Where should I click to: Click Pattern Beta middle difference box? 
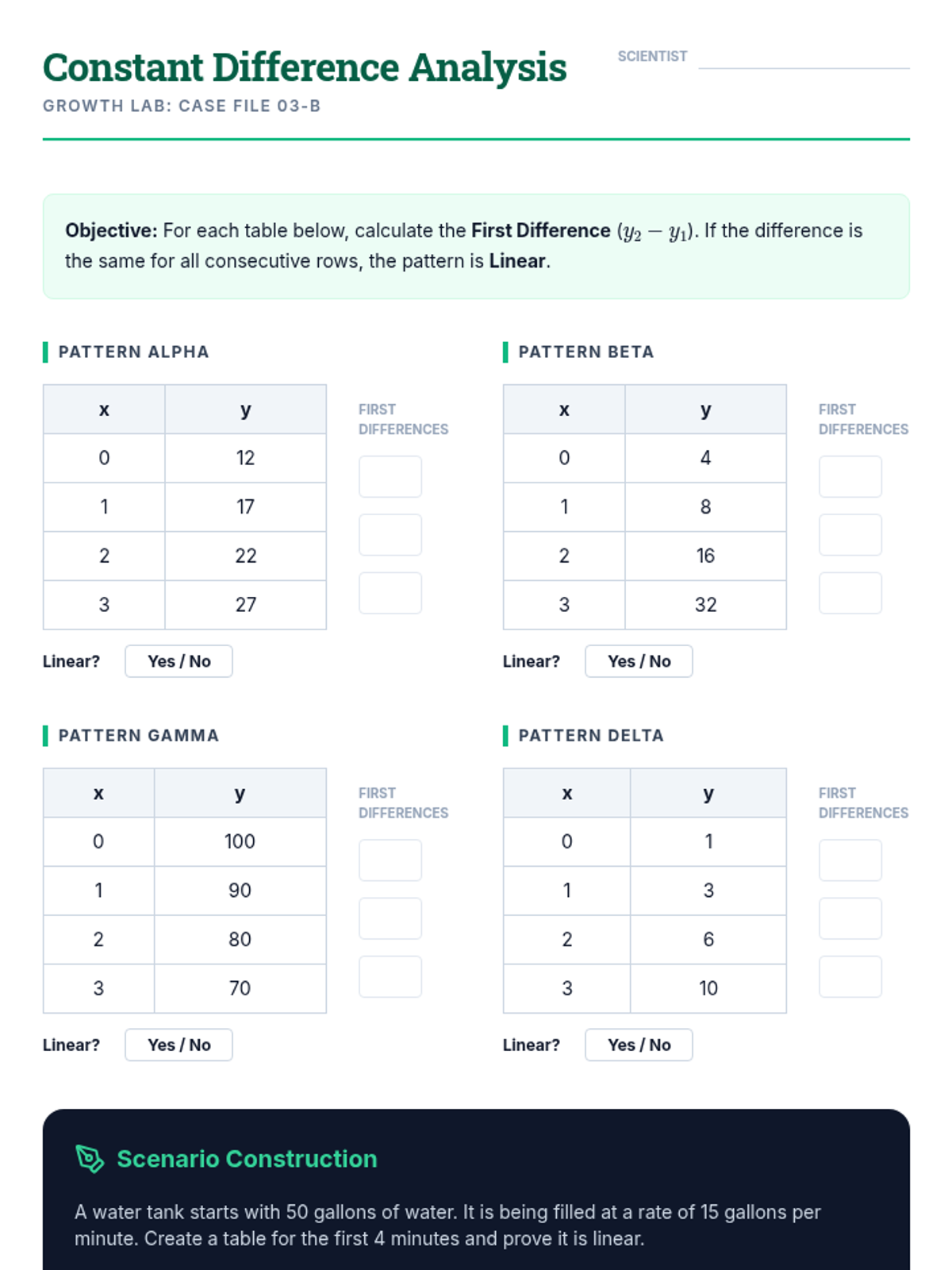(x=850, y=535)
